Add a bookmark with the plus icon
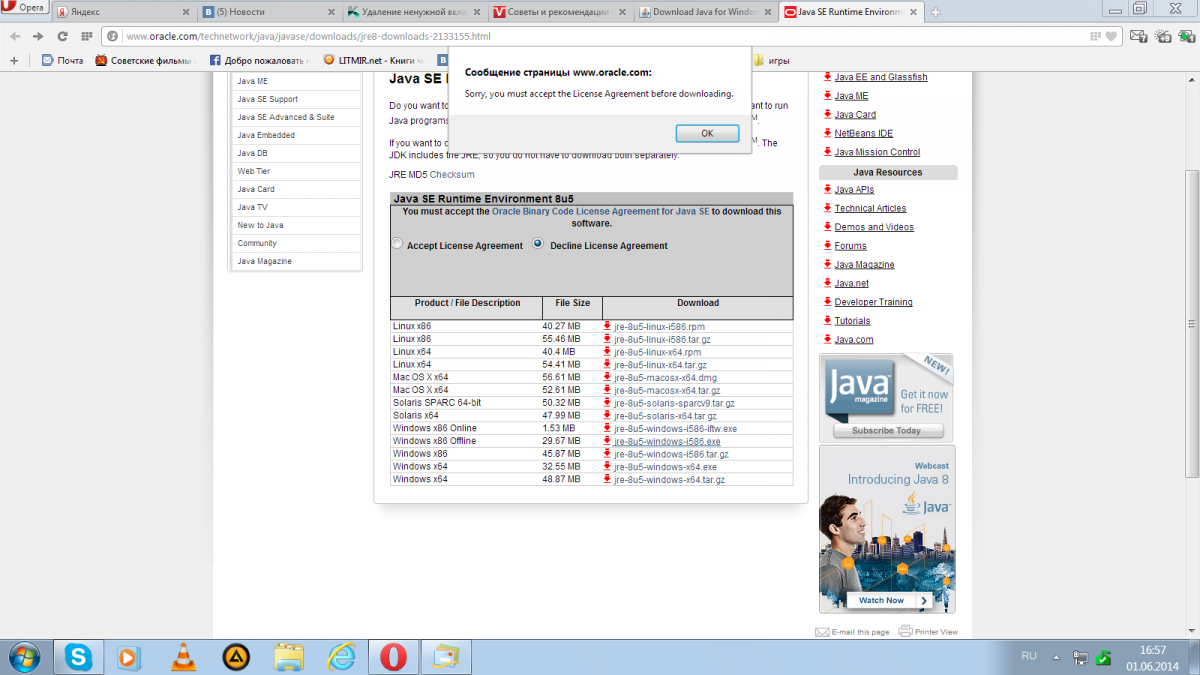This screenshot has height=675, width=1200. click(x=14, y=60)
